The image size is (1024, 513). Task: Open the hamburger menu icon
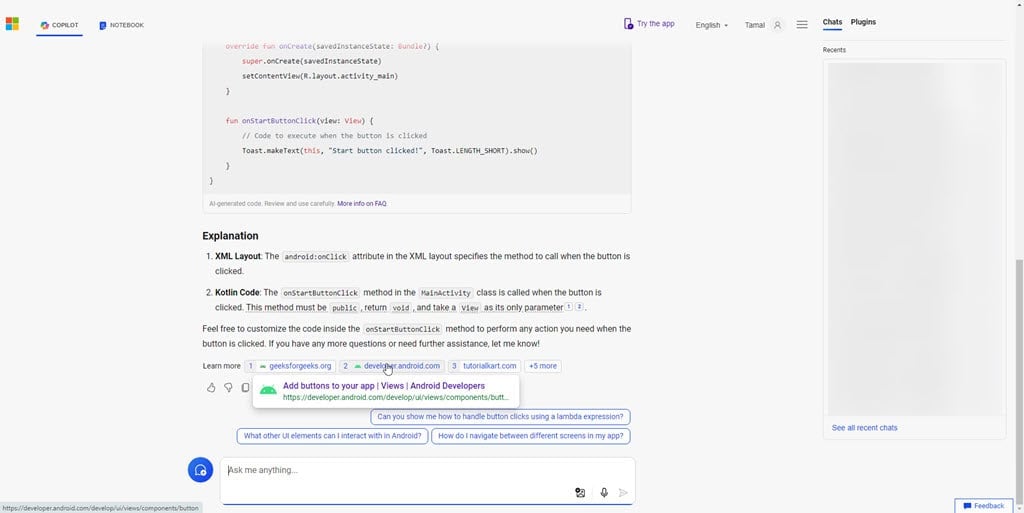(x=802, y=25)
